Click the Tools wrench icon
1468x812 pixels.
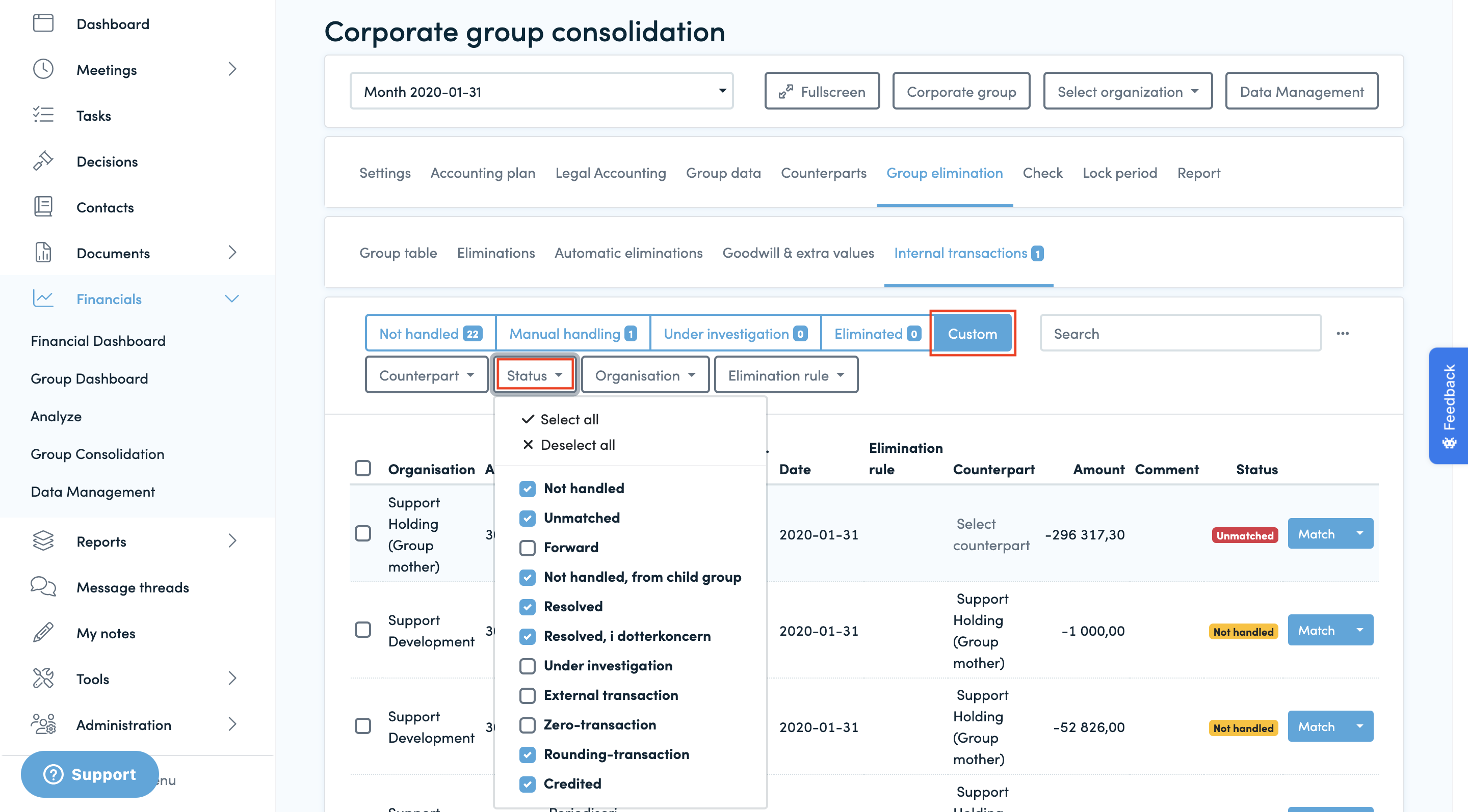[x=43, y=678]
